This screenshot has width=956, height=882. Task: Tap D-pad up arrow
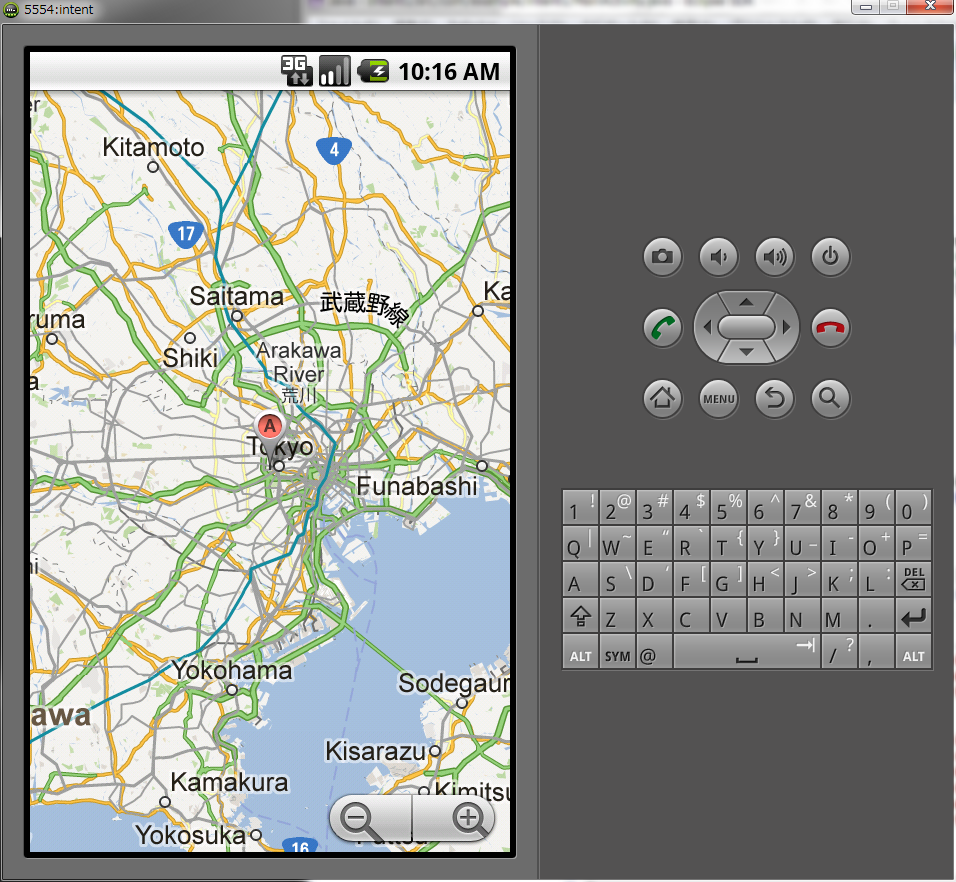pos(746,302)
